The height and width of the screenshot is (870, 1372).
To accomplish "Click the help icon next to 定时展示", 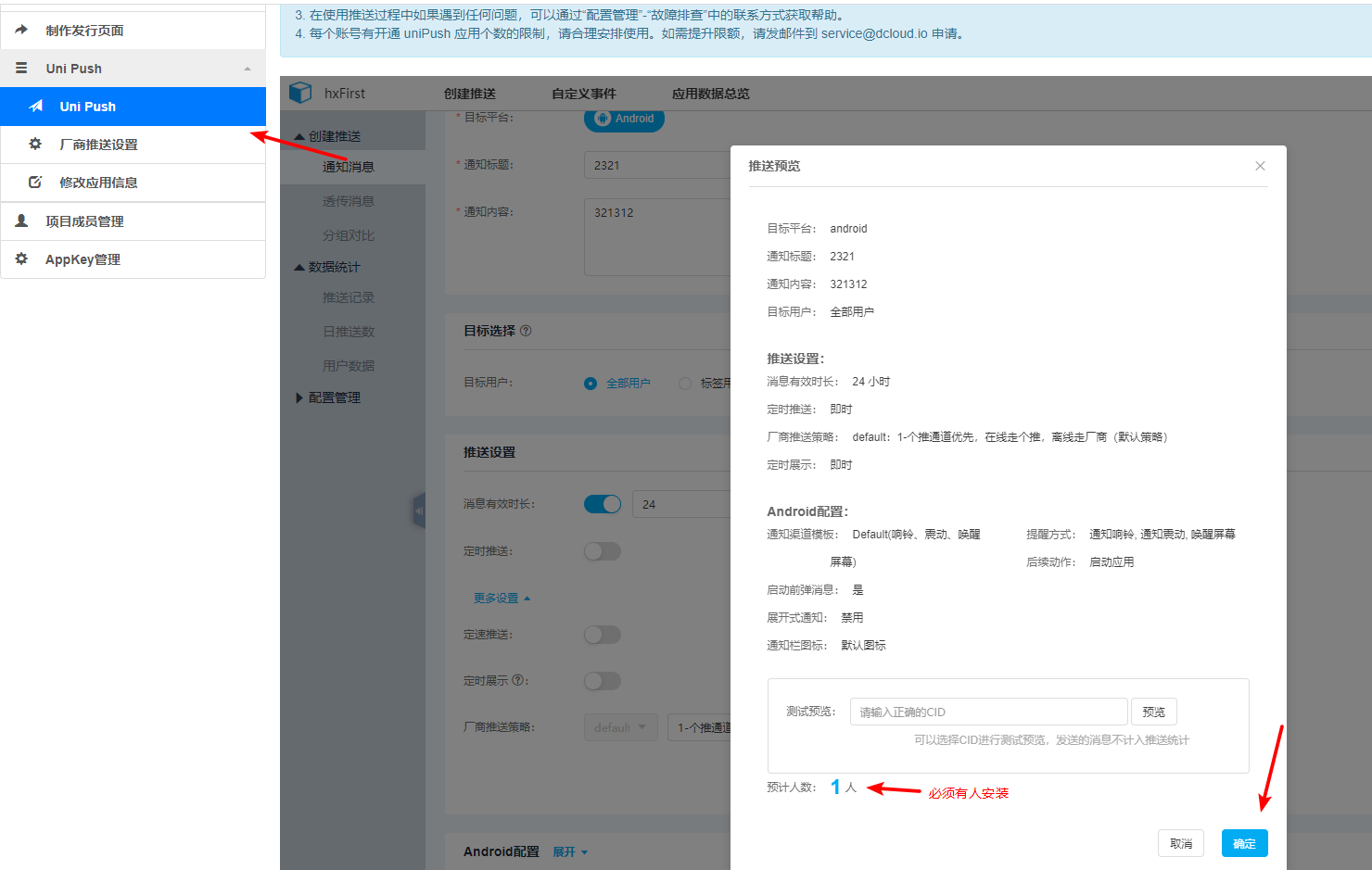I will coord(517,680).
